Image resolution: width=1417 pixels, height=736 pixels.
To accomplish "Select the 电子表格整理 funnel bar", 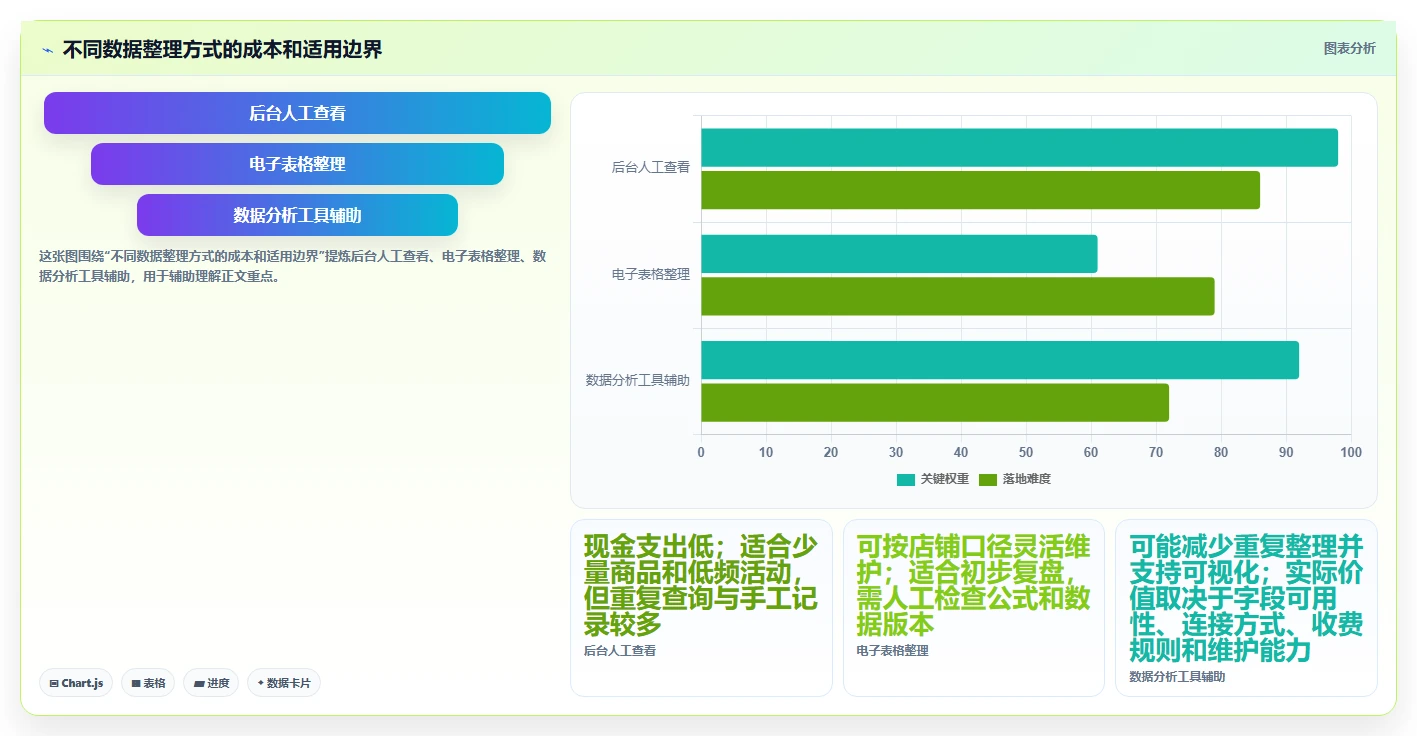I will pyautogui.click(x=297, y=164).
